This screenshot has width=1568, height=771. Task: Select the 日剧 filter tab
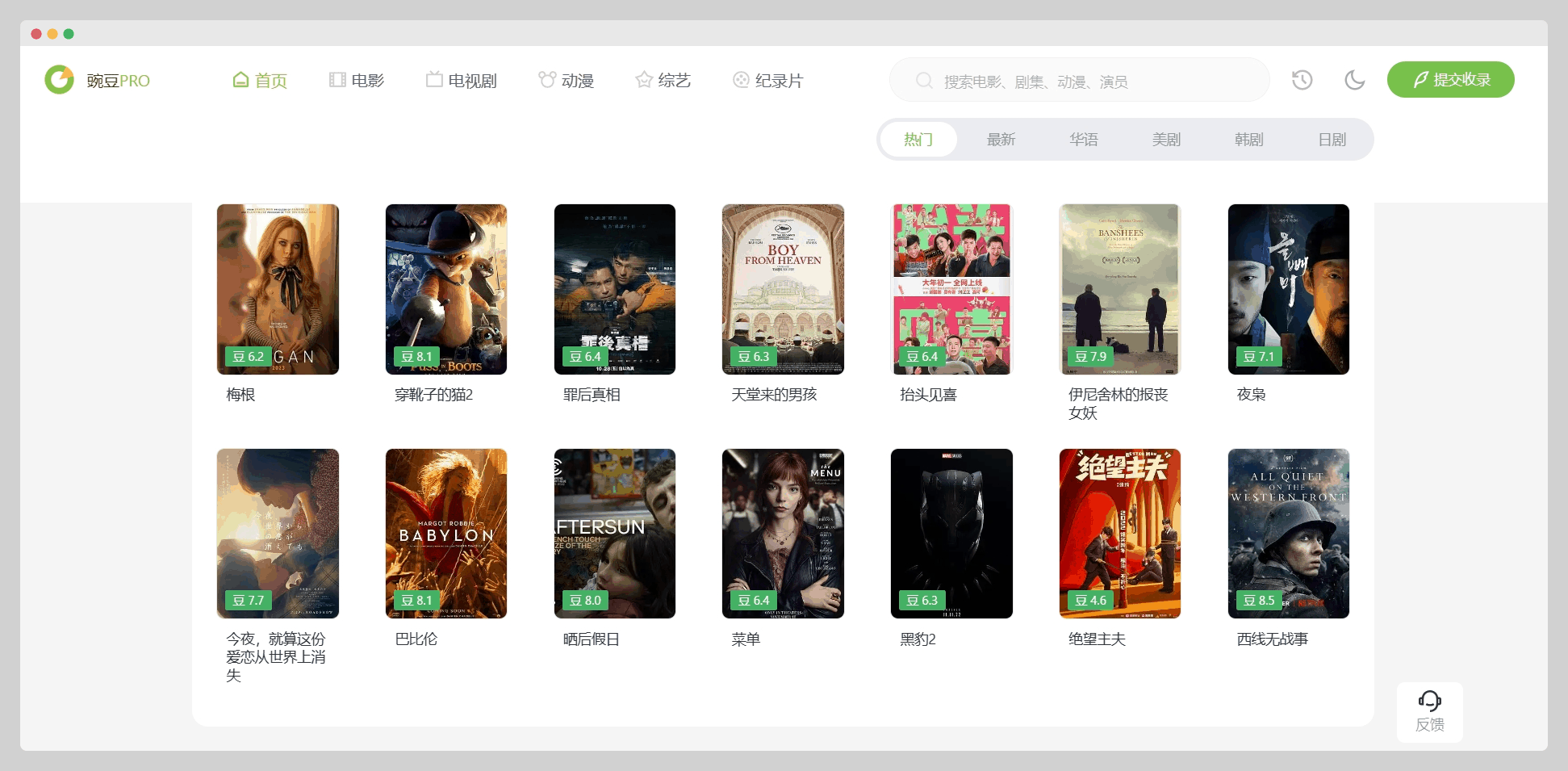(1332, 140)
